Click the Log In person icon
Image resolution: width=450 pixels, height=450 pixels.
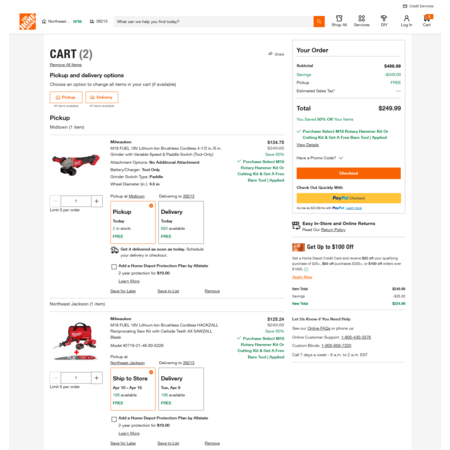(x=406, y=18)
